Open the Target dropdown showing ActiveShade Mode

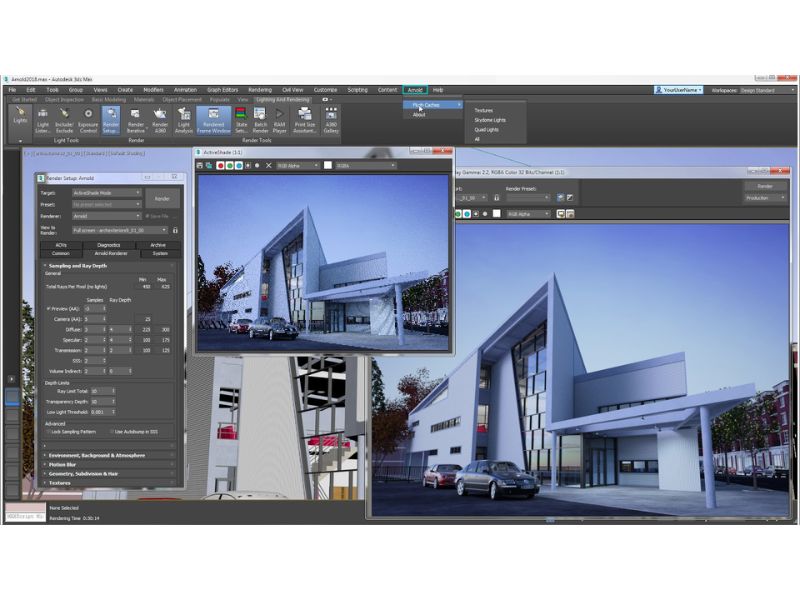[103, 192]
